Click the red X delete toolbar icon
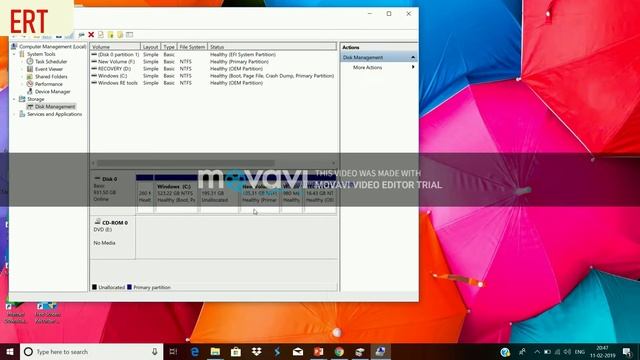Image resolution: width=640 pixels, height=360 pixels. pyautogui.click(x=91, y=35)
